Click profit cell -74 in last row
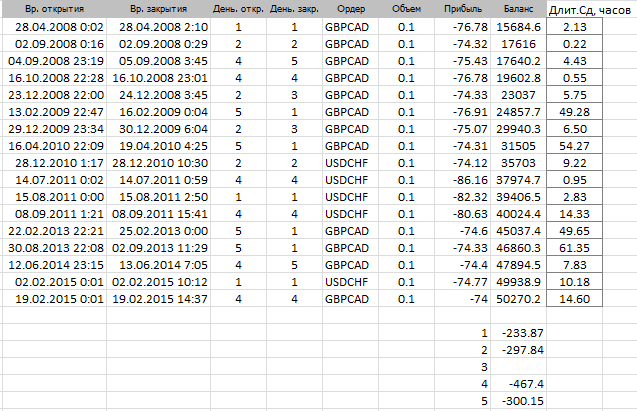Viewport: 637px width, 411px height. 463,299
